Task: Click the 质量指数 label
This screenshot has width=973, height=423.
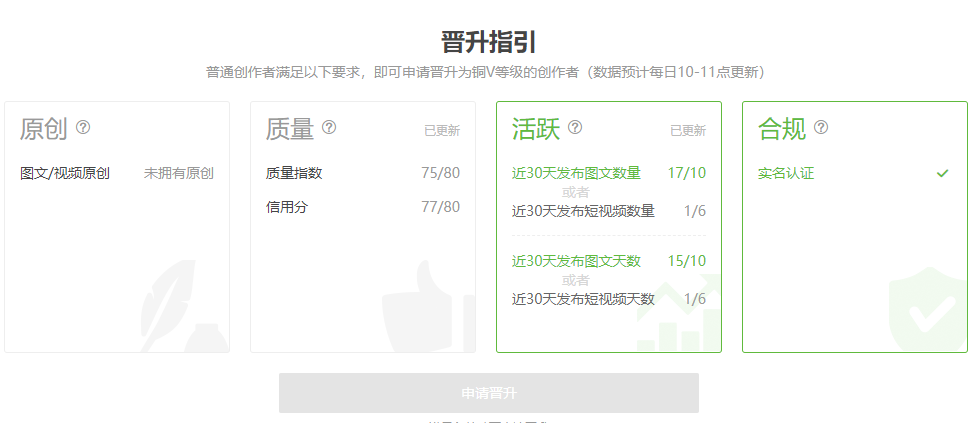Action: pyautogui.click(x=294, y=173)
